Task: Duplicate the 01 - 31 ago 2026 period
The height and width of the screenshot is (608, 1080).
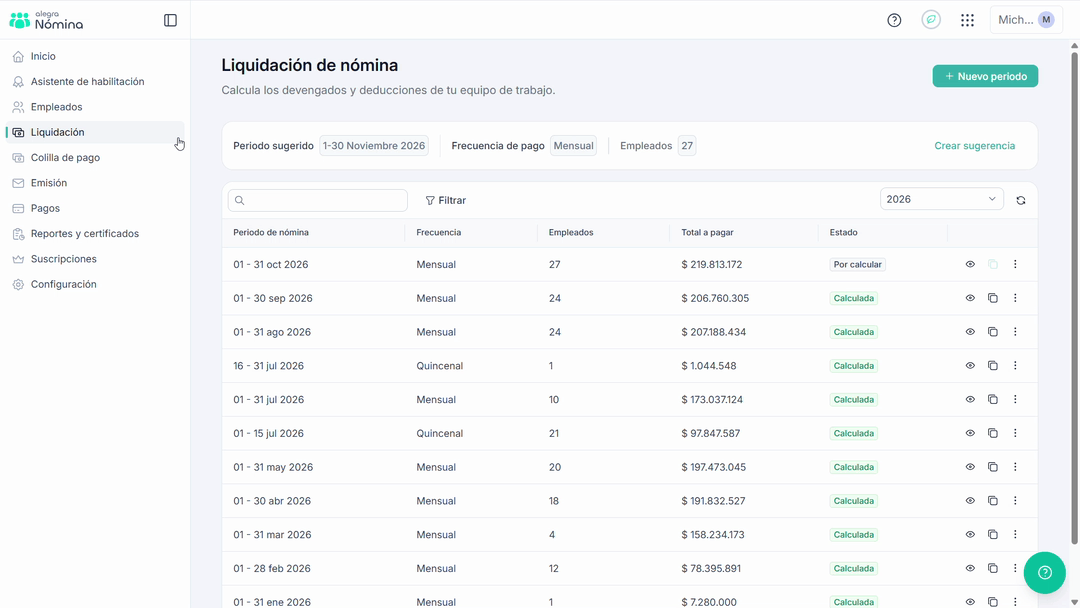Action: click(x=993, y=332)
